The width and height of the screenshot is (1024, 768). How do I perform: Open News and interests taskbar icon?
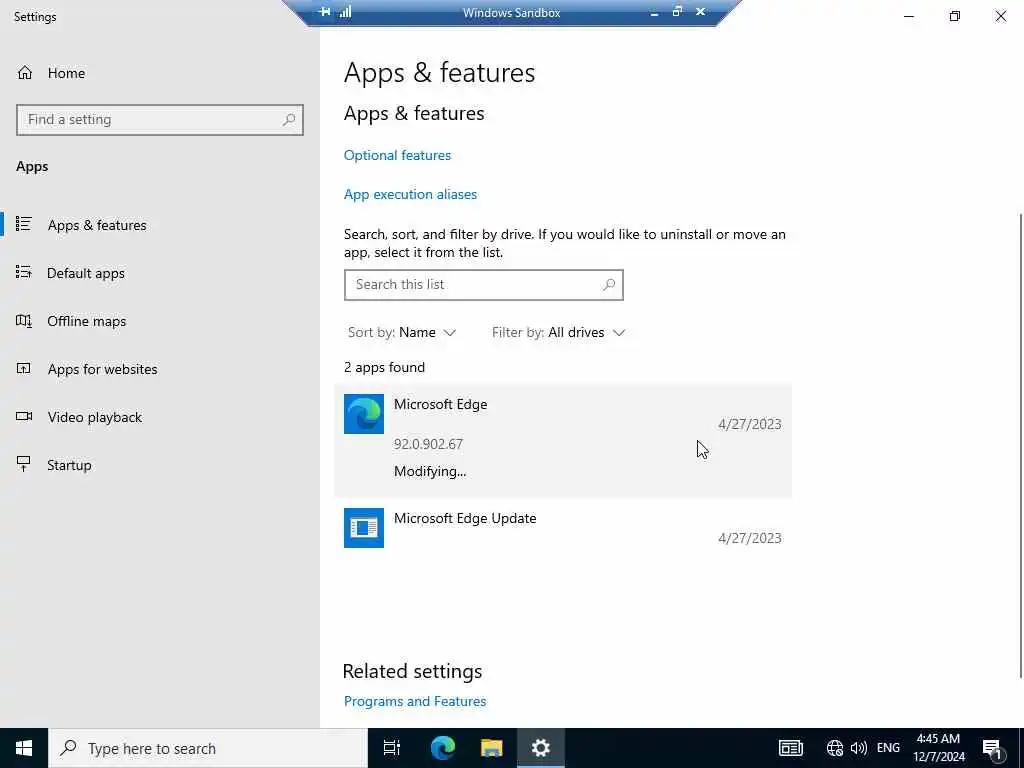coord(791,748)
